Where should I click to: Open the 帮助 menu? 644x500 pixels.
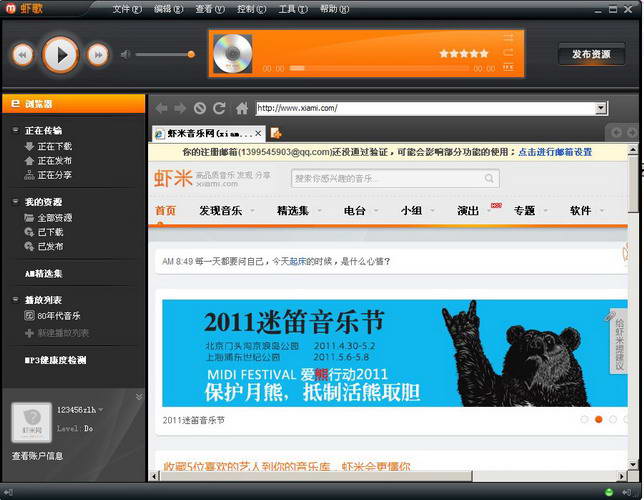[x=334, y=9]
